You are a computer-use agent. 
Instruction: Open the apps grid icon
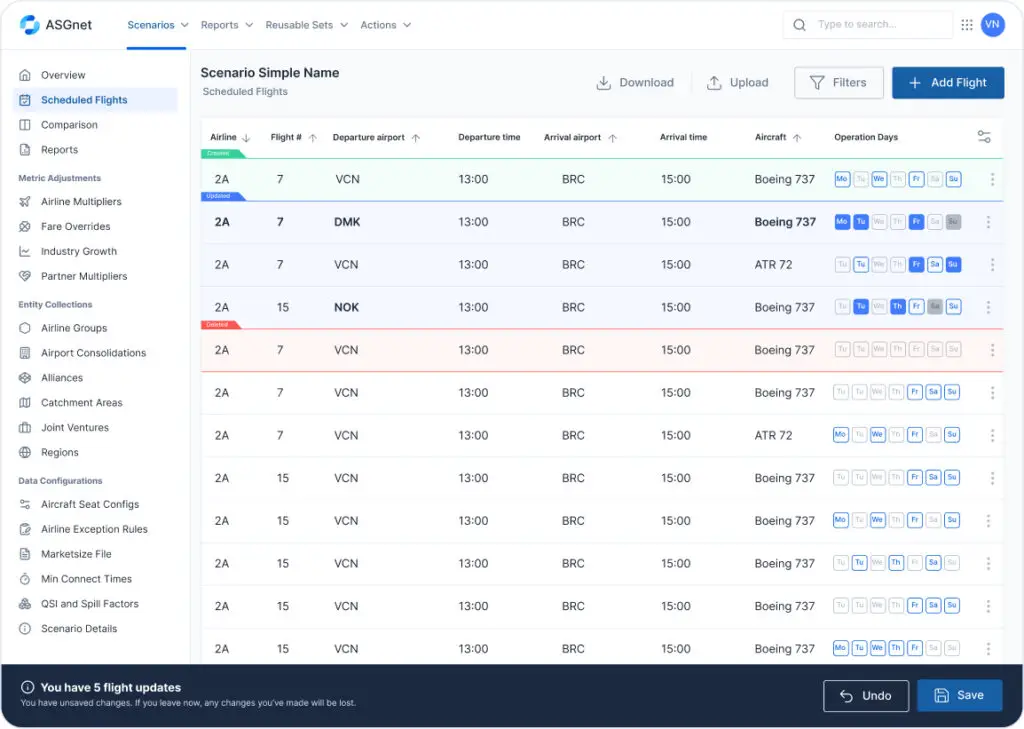[966, 25]
